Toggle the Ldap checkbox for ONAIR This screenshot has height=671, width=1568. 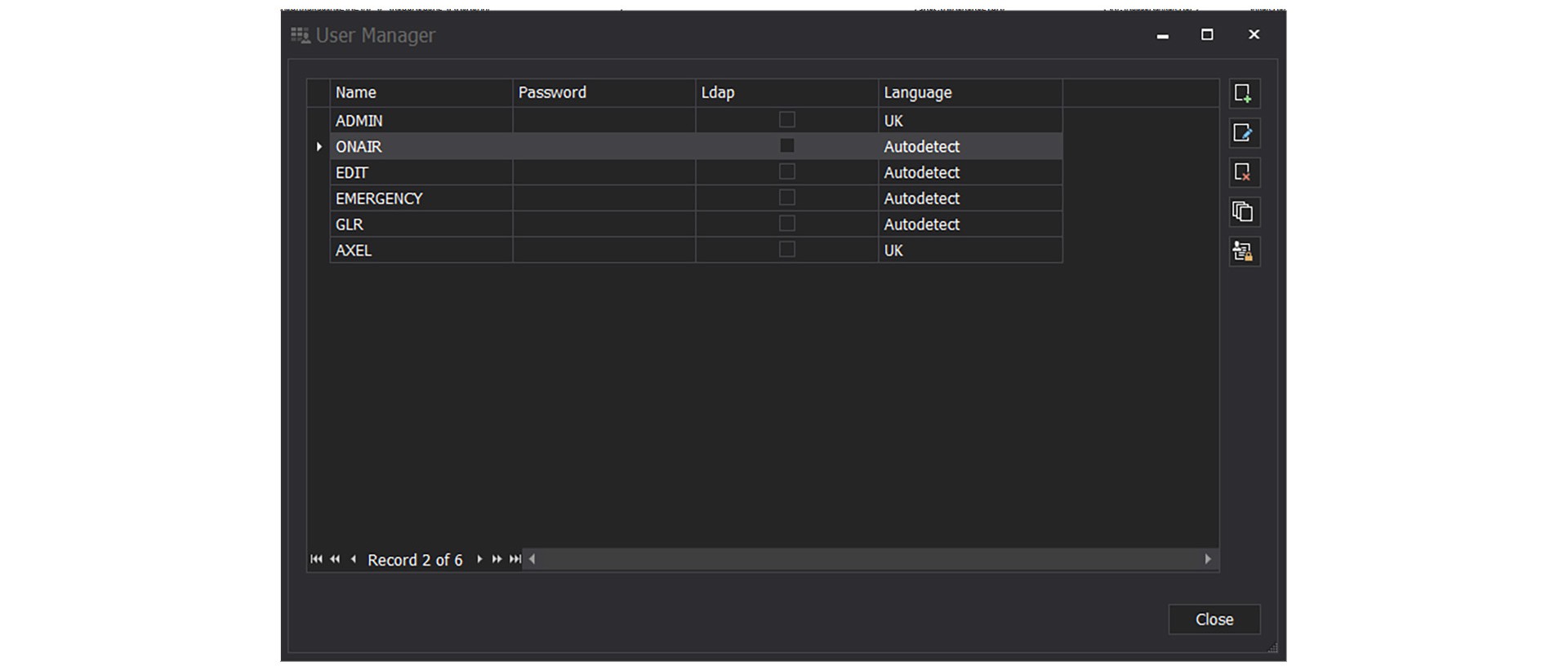[786, 146]
